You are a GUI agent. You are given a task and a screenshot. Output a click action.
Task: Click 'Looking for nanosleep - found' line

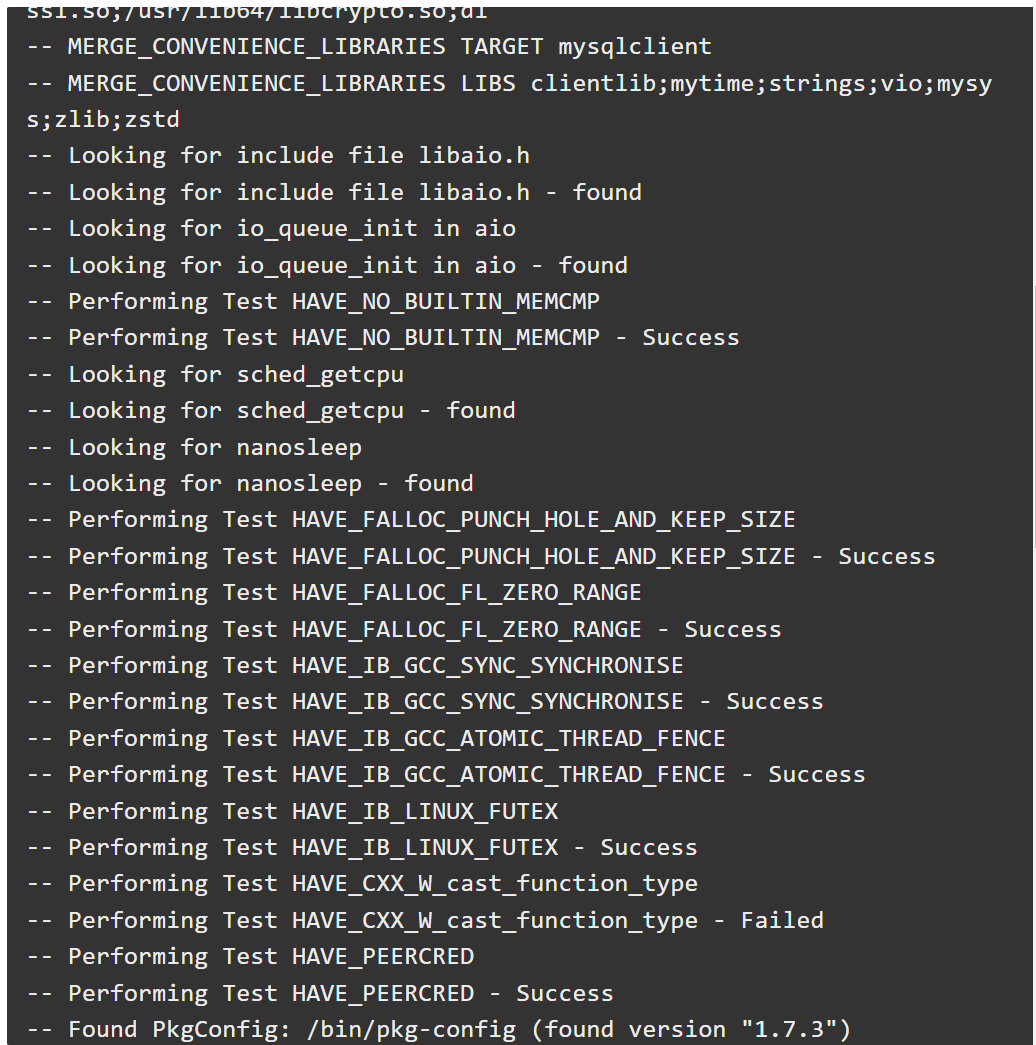250,483
